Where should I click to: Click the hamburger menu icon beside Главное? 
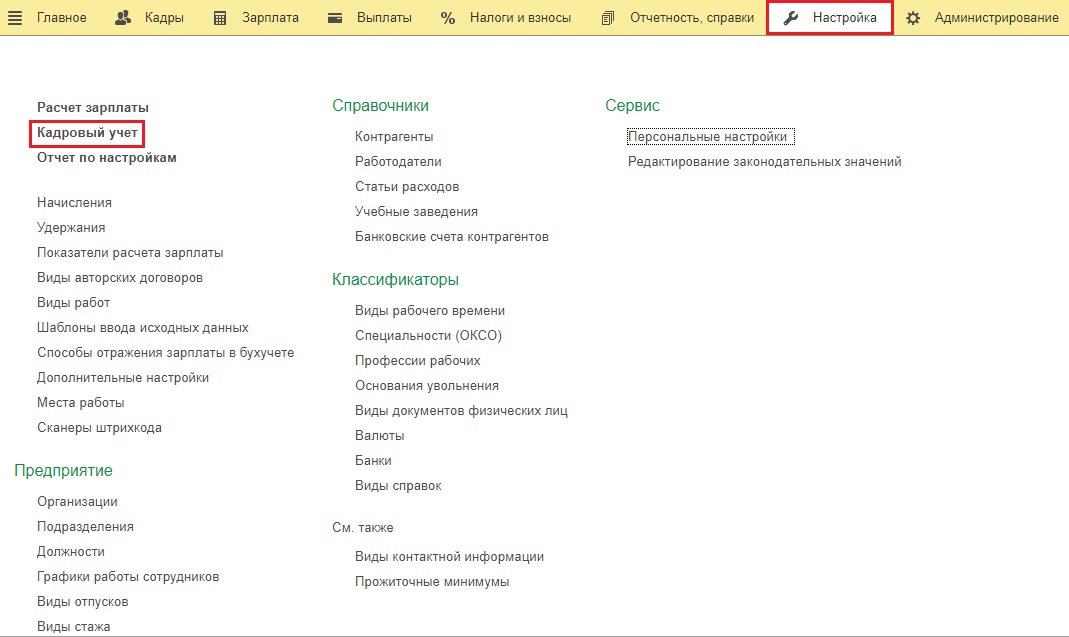16,18
